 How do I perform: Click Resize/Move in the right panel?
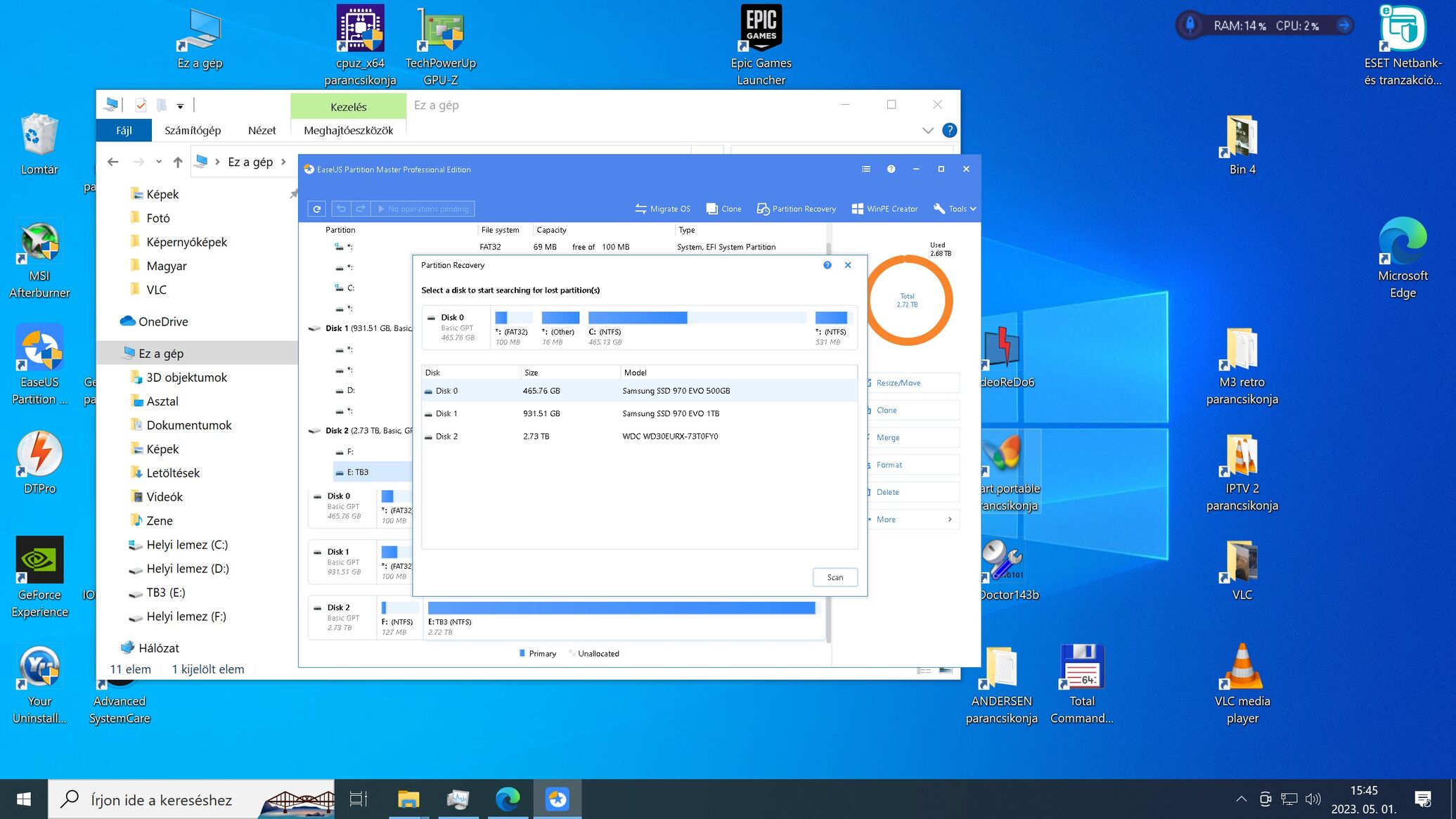pos(913,383)
